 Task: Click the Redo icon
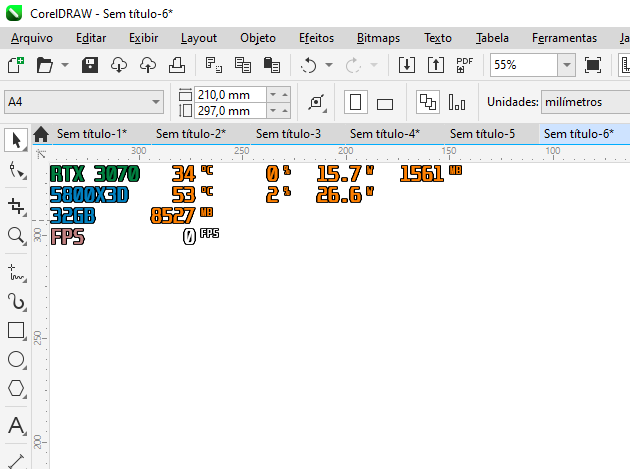[x=353, y=65]
